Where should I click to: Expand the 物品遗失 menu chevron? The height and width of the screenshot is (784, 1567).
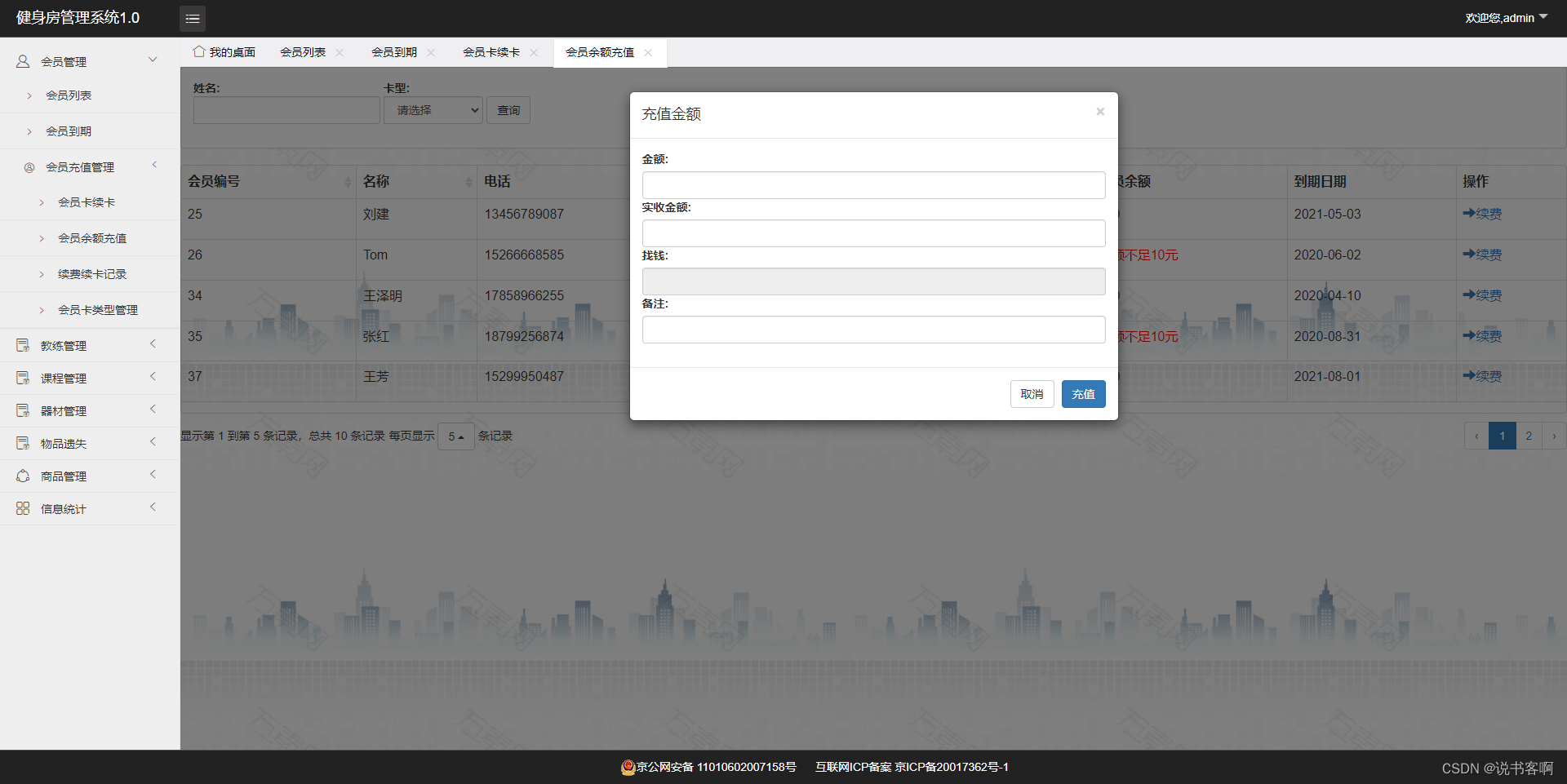click(153, 442)
